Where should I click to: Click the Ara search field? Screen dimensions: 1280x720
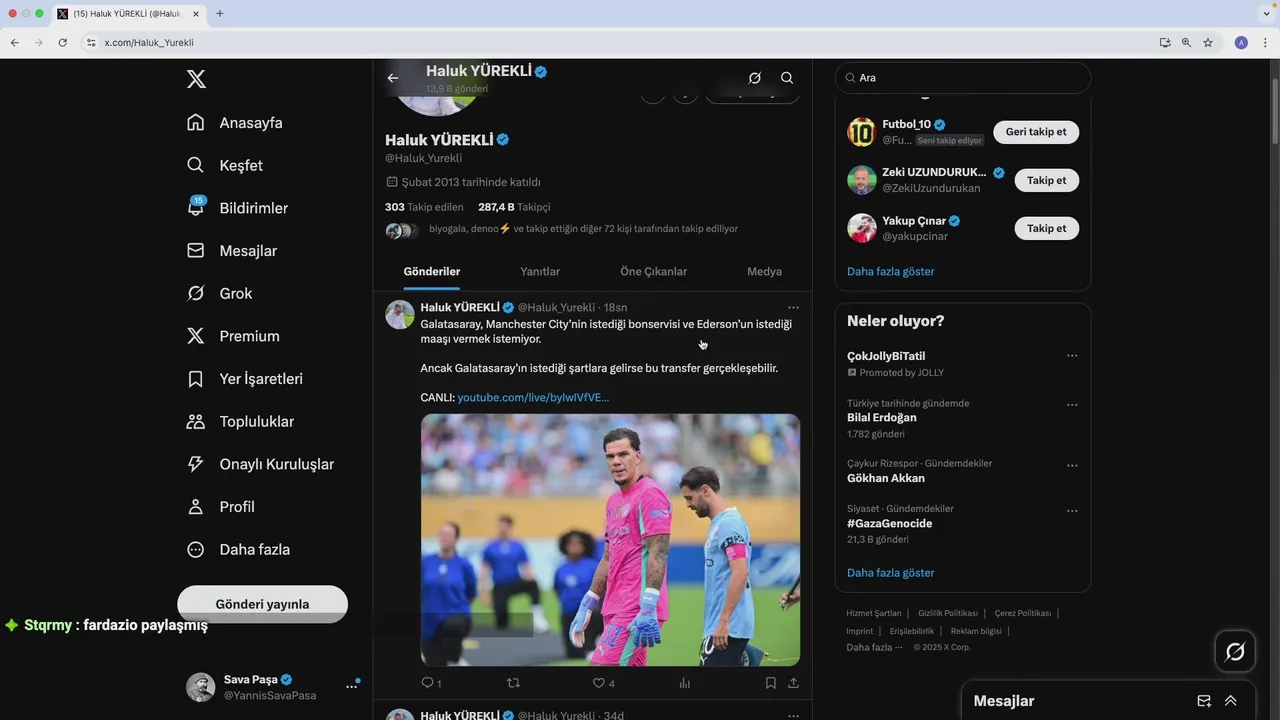click(x=963, y=78)
